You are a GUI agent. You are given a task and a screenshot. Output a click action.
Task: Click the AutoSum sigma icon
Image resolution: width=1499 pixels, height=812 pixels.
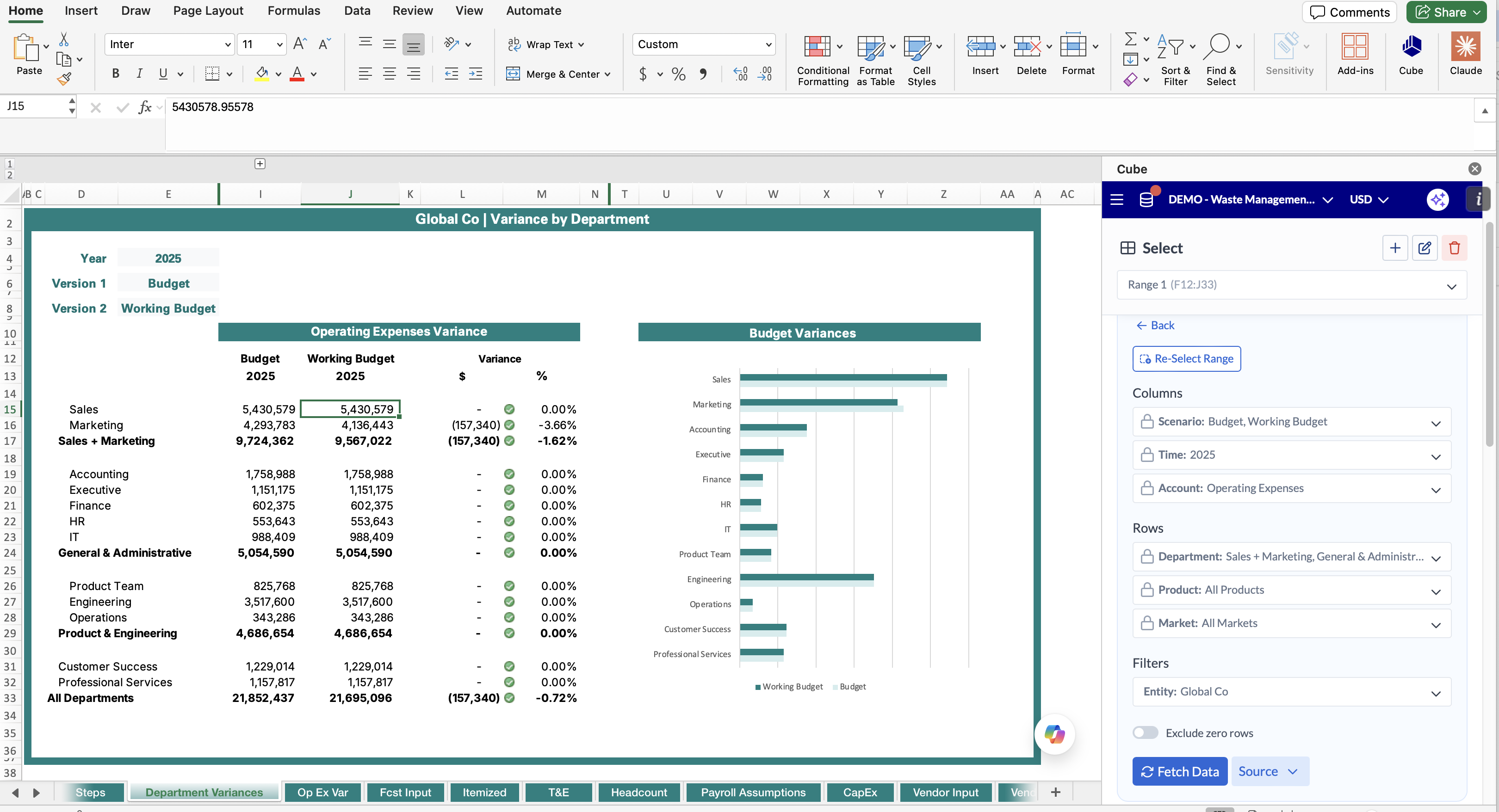click(x=1131, y=39)
